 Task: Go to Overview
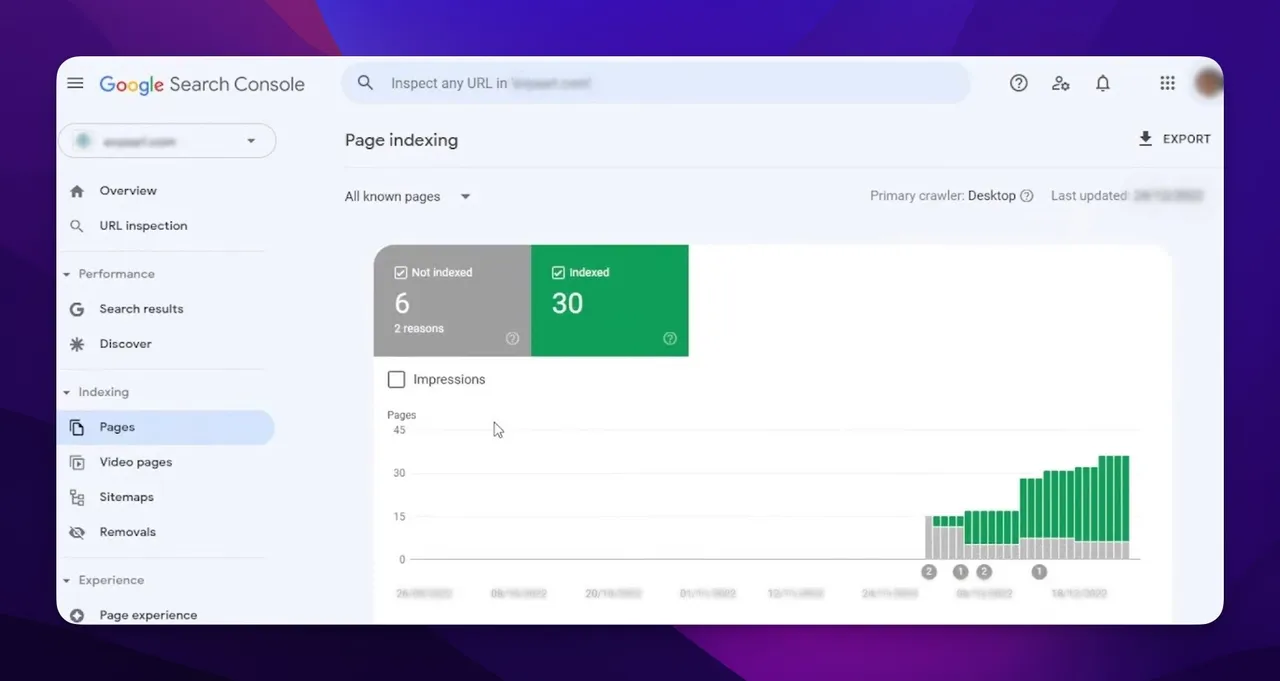[x=128, y=191]
